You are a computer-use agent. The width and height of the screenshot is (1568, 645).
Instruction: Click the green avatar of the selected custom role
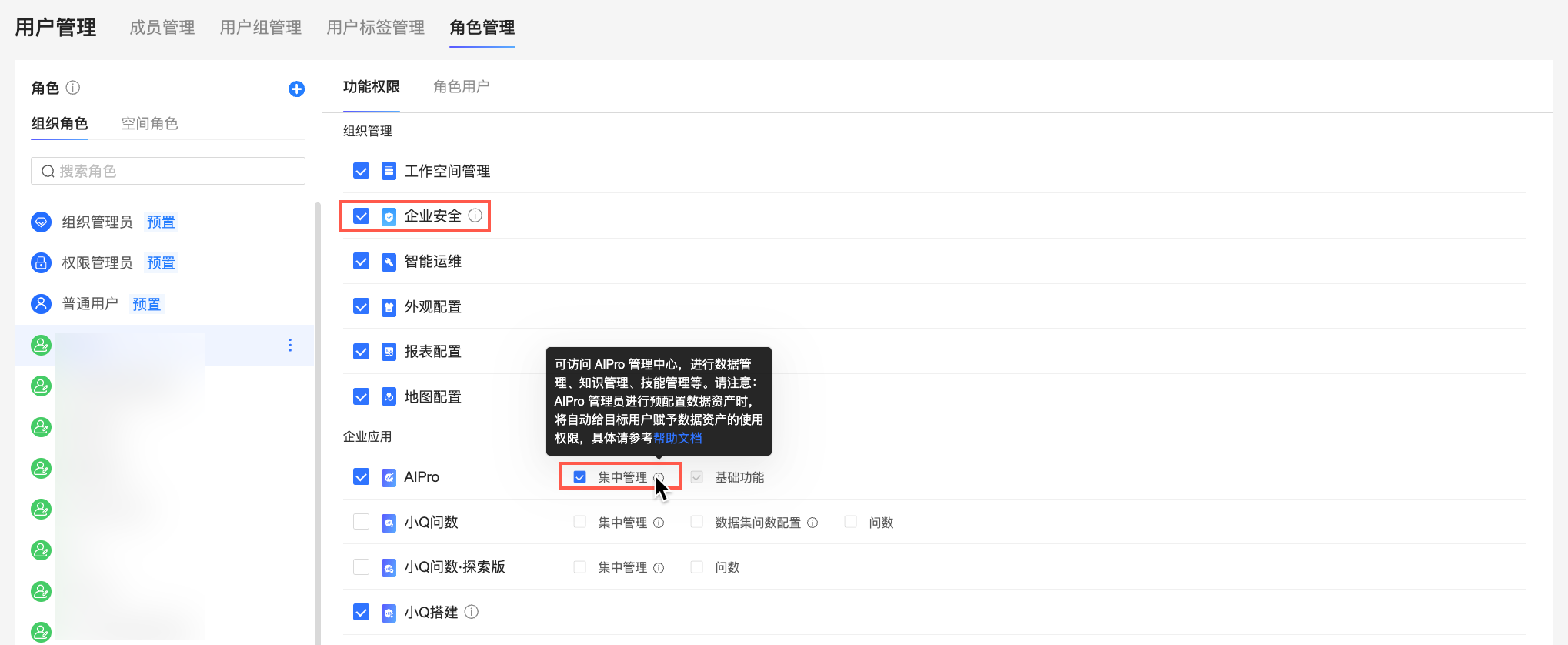[x=41, y=346]
